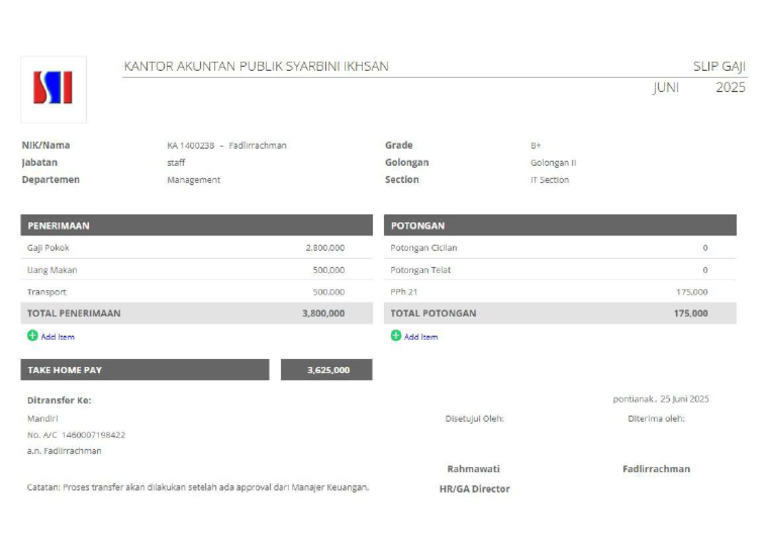Edit the PPh 21 amount 175,000
768x543 pixels.
point(691,292)
